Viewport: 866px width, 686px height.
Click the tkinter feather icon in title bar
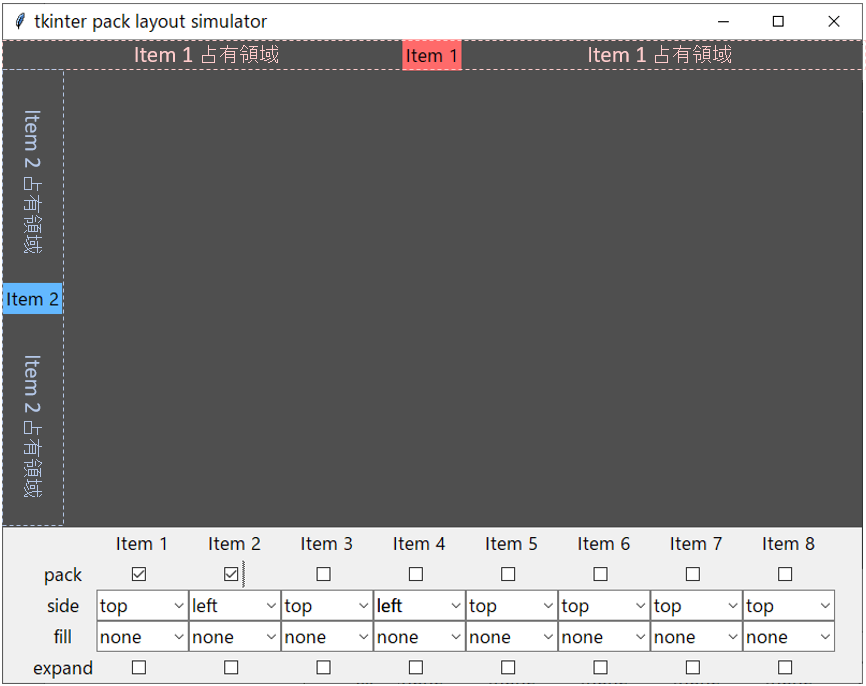[20, 22]
